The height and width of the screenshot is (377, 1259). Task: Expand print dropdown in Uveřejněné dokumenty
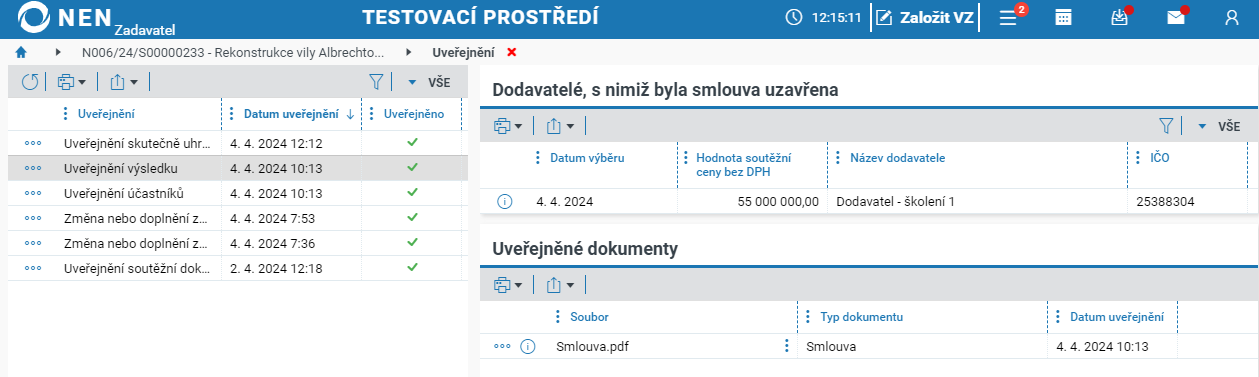pos(508,285)
